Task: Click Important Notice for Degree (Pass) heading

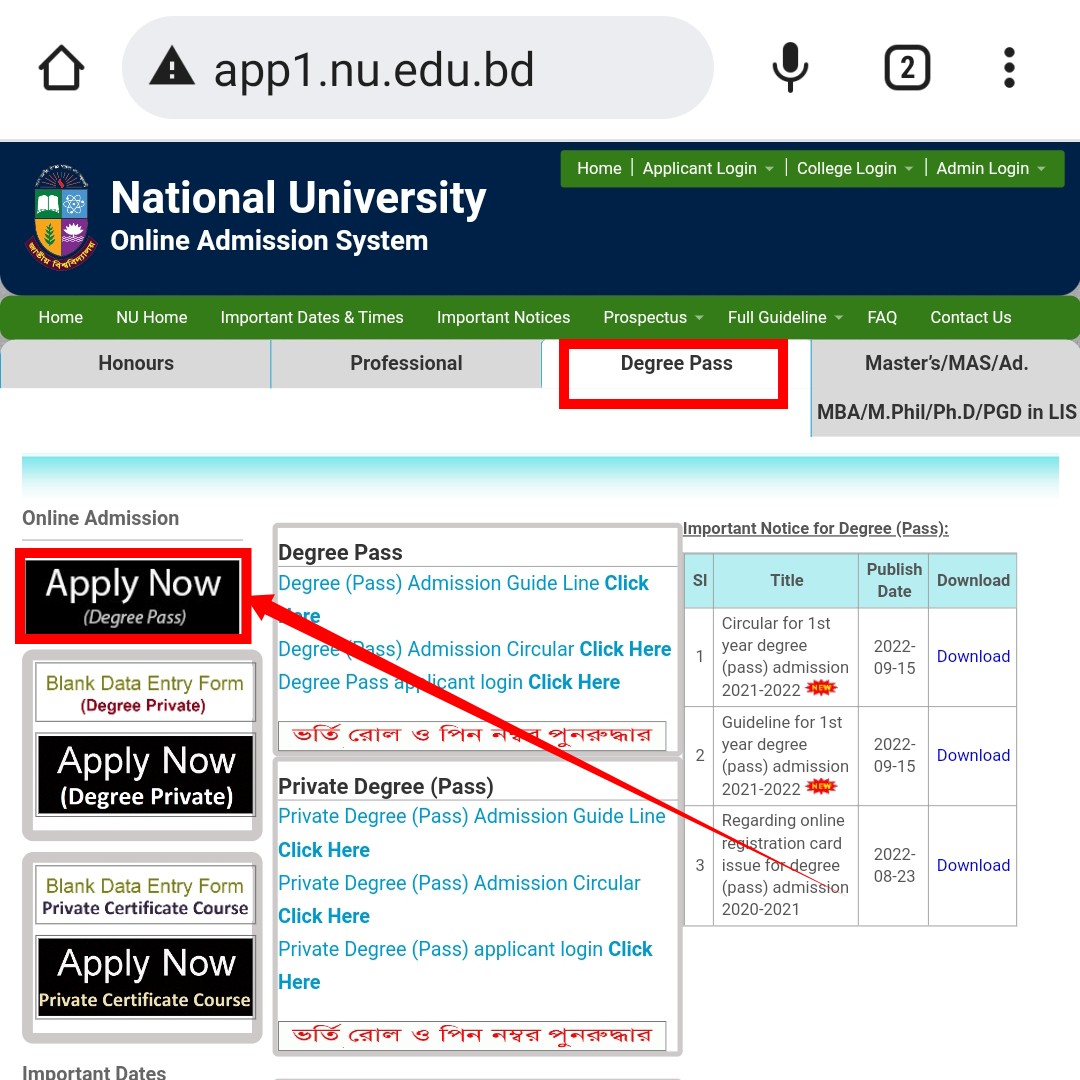Action: [816, 528]
